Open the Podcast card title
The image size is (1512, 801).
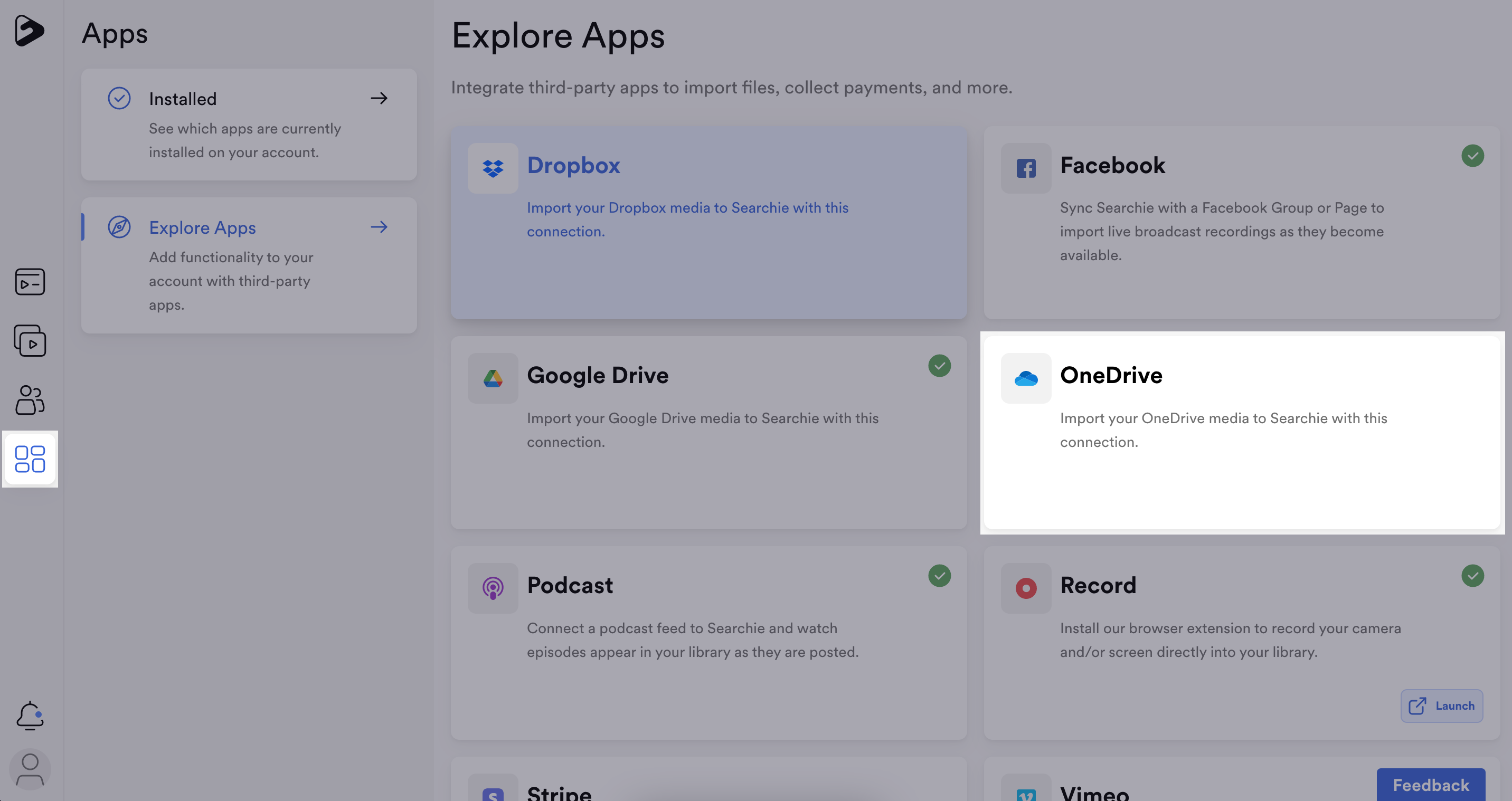pos(570,586)
